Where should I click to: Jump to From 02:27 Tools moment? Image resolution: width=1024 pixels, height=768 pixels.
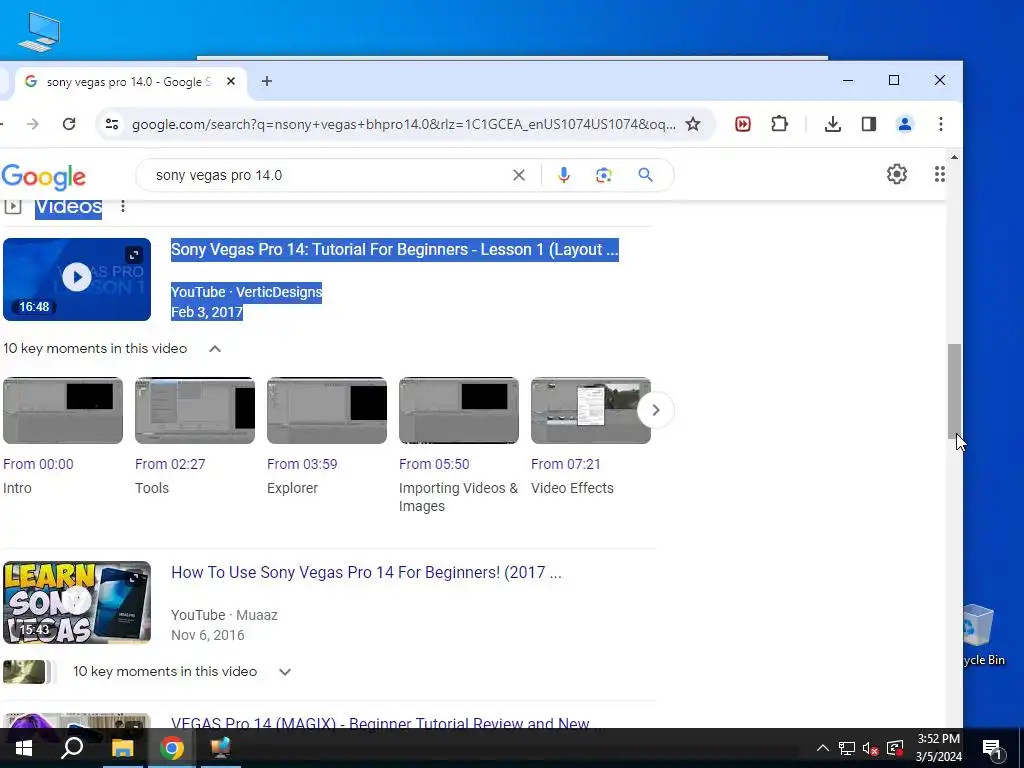[x=170, y=464]
